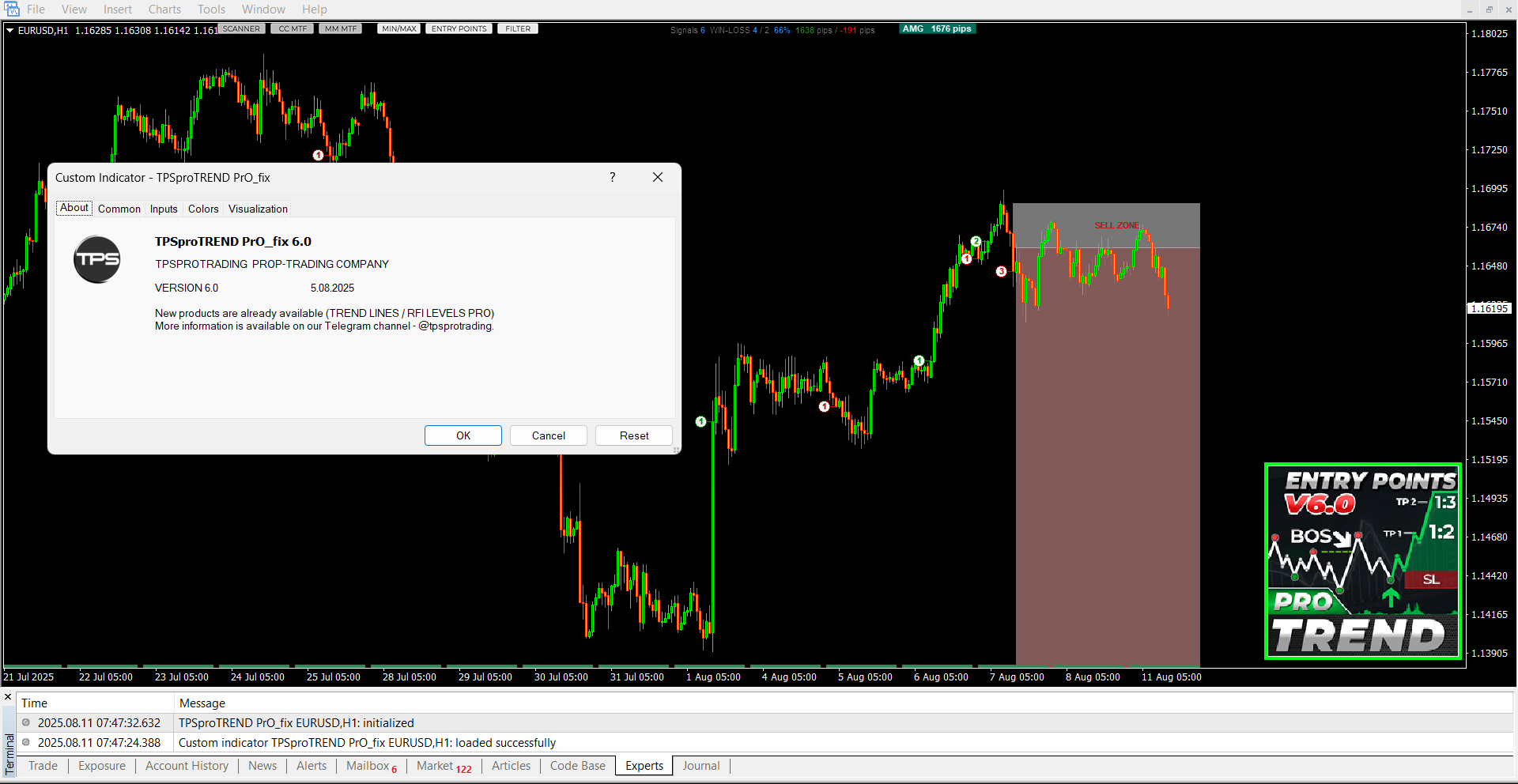Click log icon beside 07:47:32.632 entry
The width and height of the screenshot is (1518, 784).
coord(26,722)
